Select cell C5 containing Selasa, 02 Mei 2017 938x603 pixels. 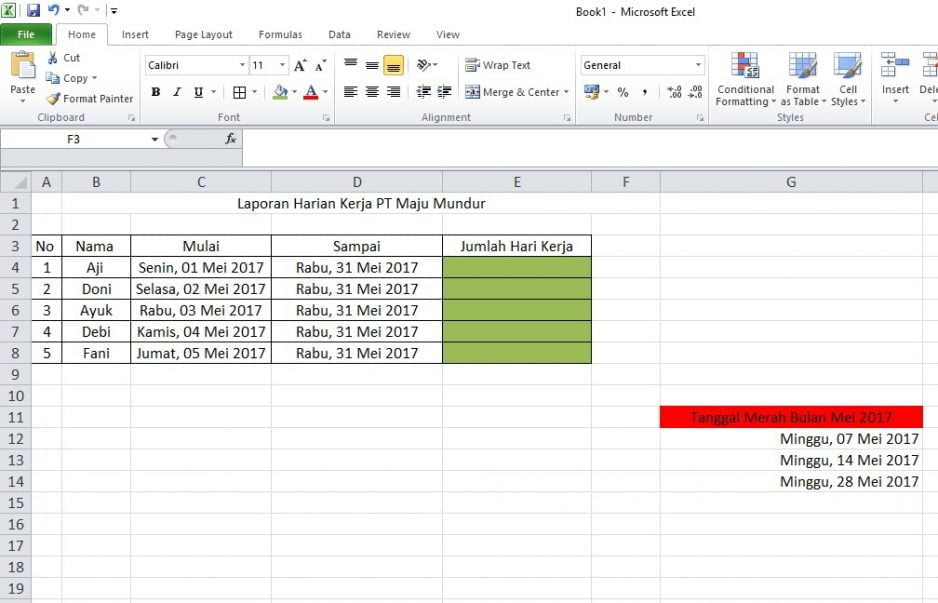(200, 289)
